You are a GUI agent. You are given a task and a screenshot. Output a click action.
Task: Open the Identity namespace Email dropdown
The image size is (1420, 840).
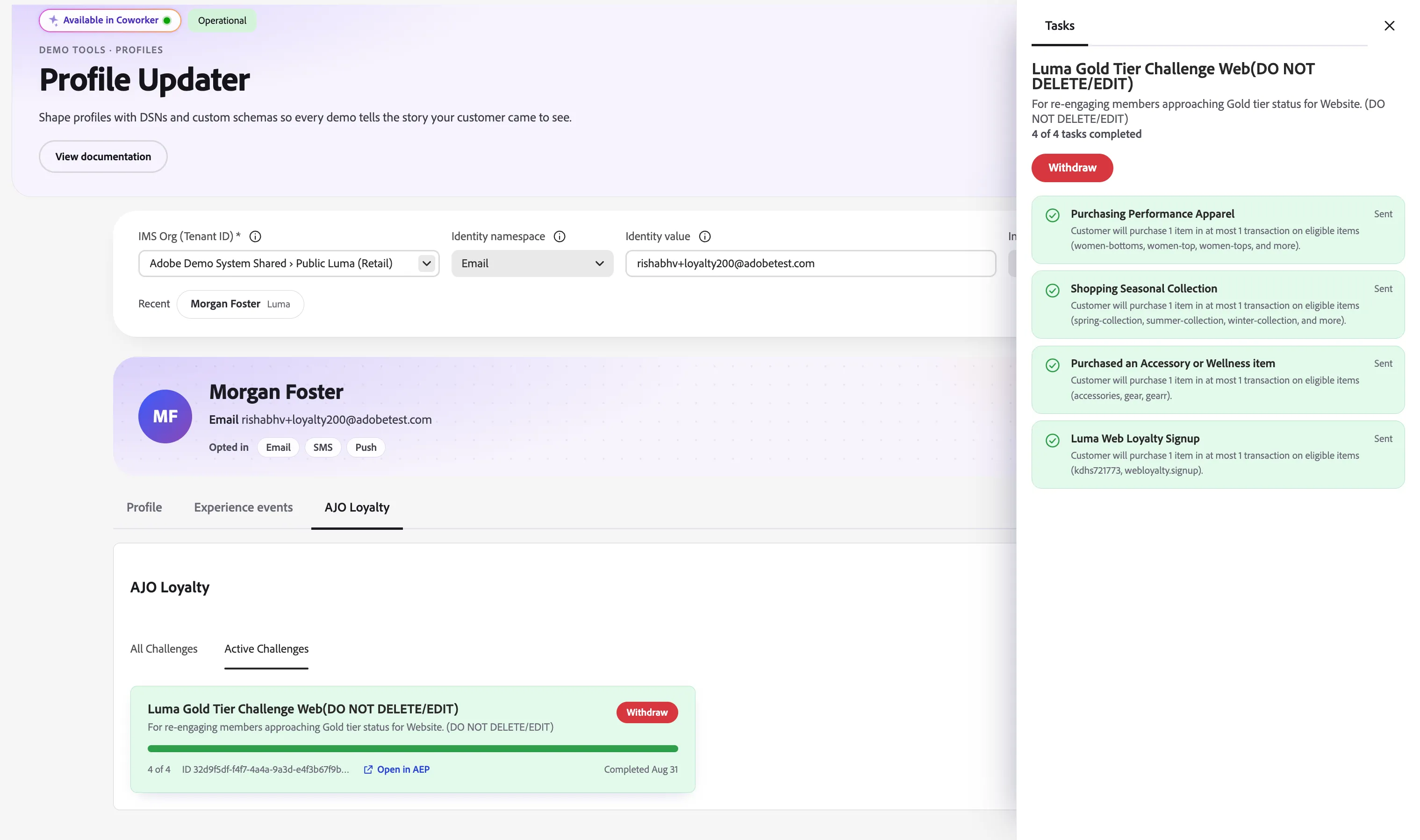[532, 264]
